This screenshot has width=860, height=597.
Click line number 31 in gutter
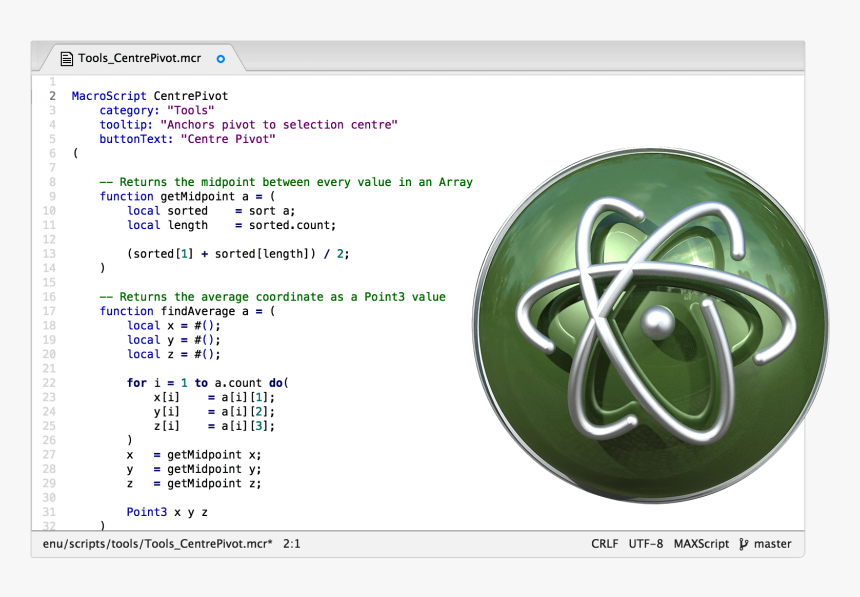click(x=49, y=512)
